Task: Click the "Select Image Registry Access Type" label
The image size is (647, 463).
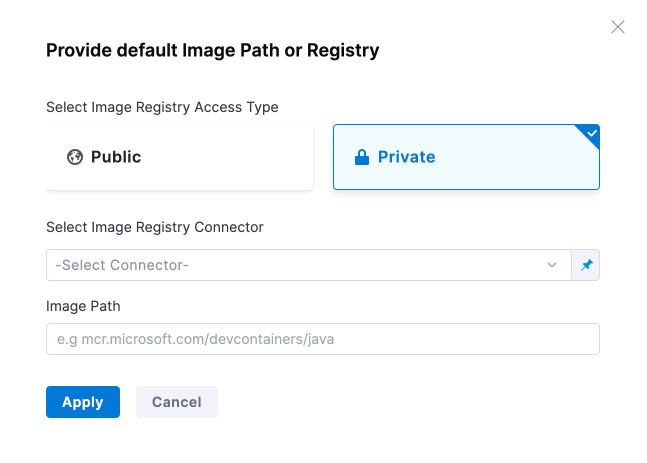Action: tap(162, 107)
